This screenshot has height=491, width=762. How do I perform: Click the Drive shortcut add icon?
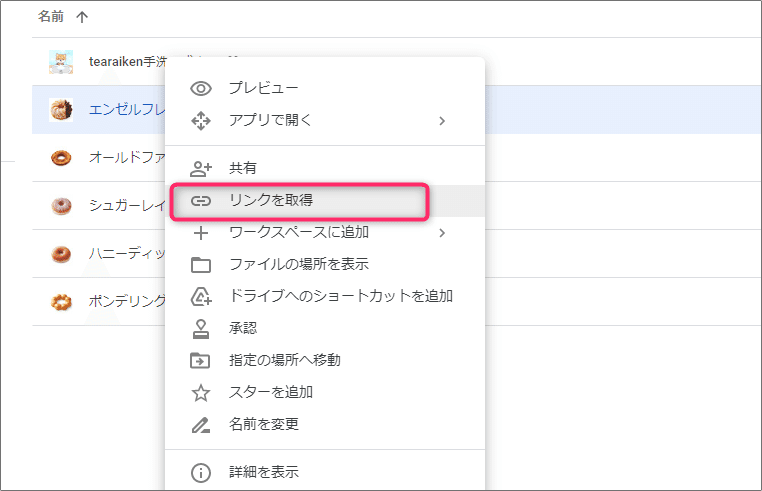click(201, 297)
